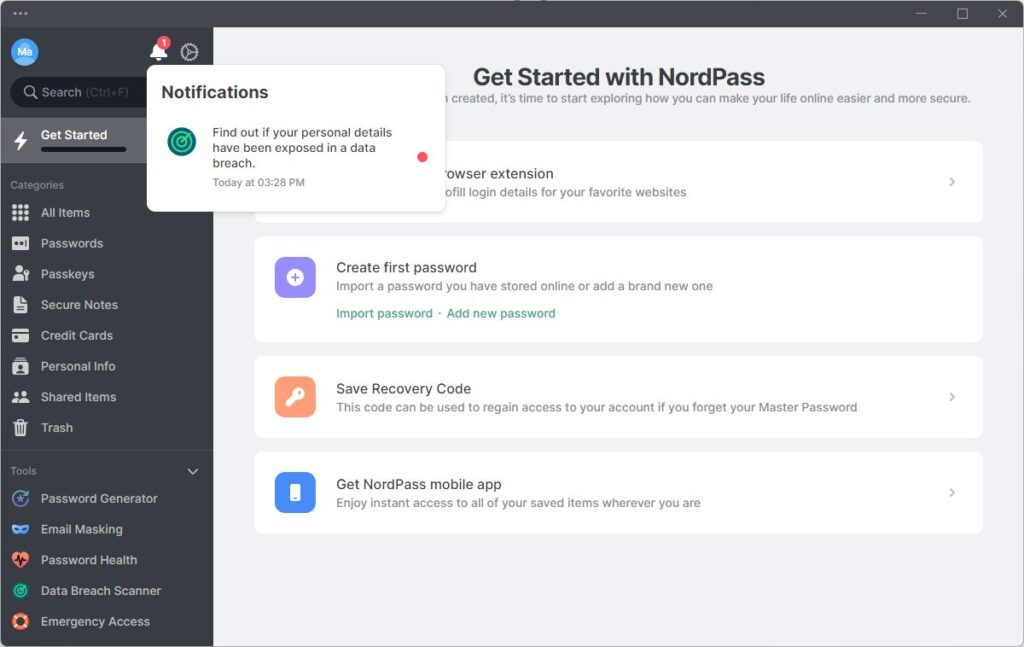Expand the mobile app card chevron
Viewport: 1024px width, 647px height.
pos(952,492)
